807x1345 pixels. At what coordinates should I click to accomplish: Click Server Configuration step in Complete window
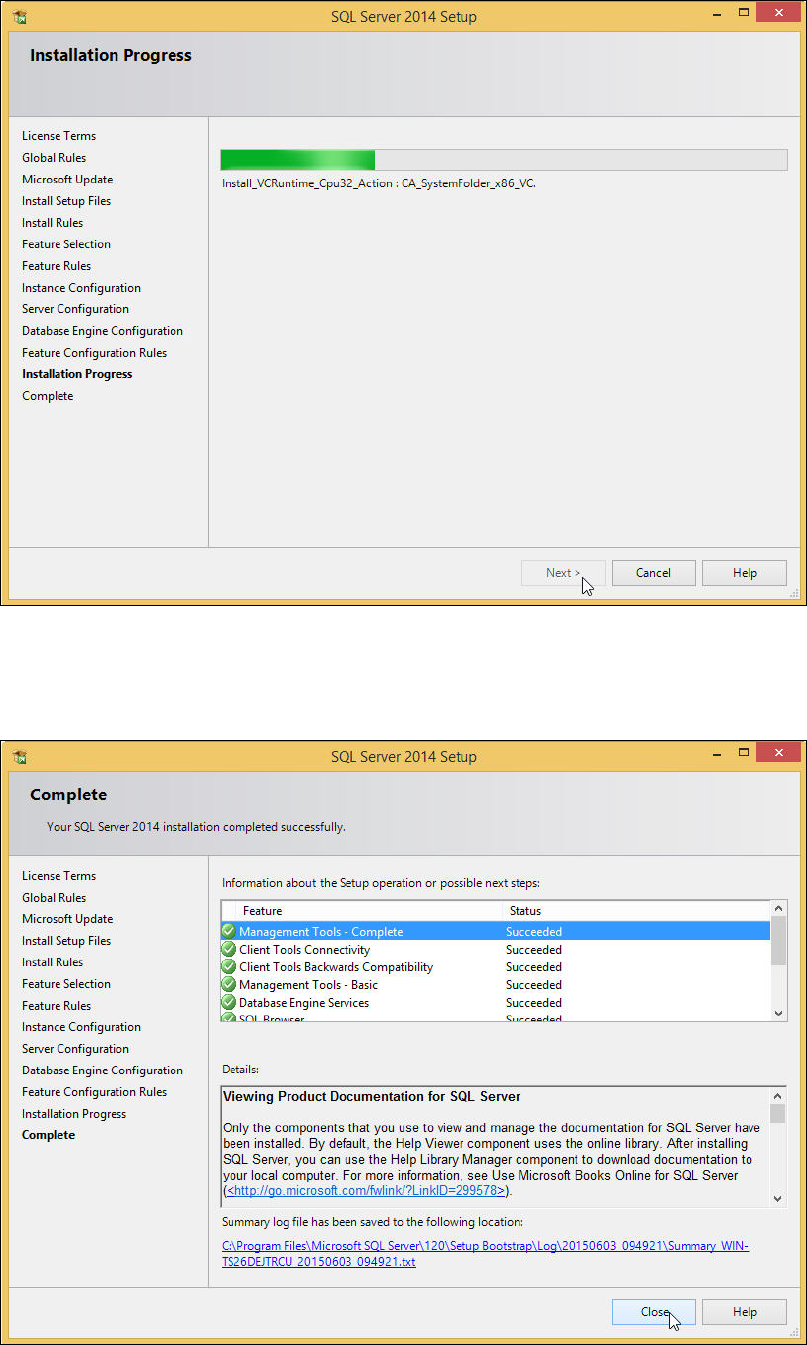point(75,1049)
